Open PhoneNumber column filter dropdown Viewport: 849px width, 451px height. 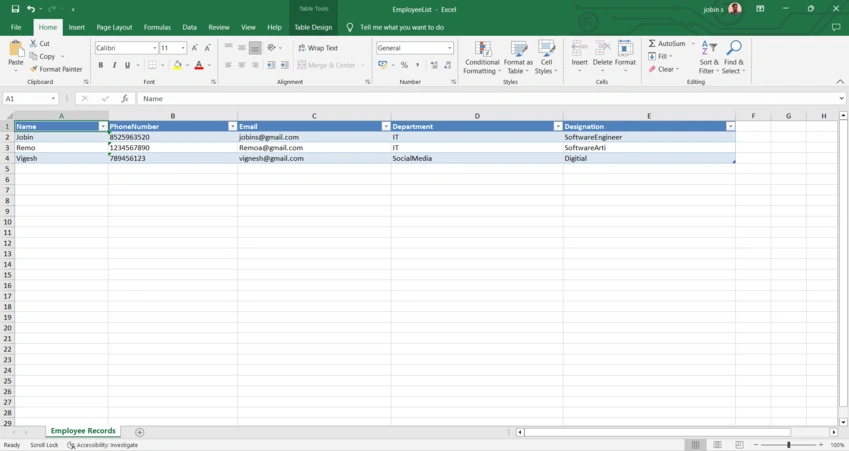tap(232, 126)
